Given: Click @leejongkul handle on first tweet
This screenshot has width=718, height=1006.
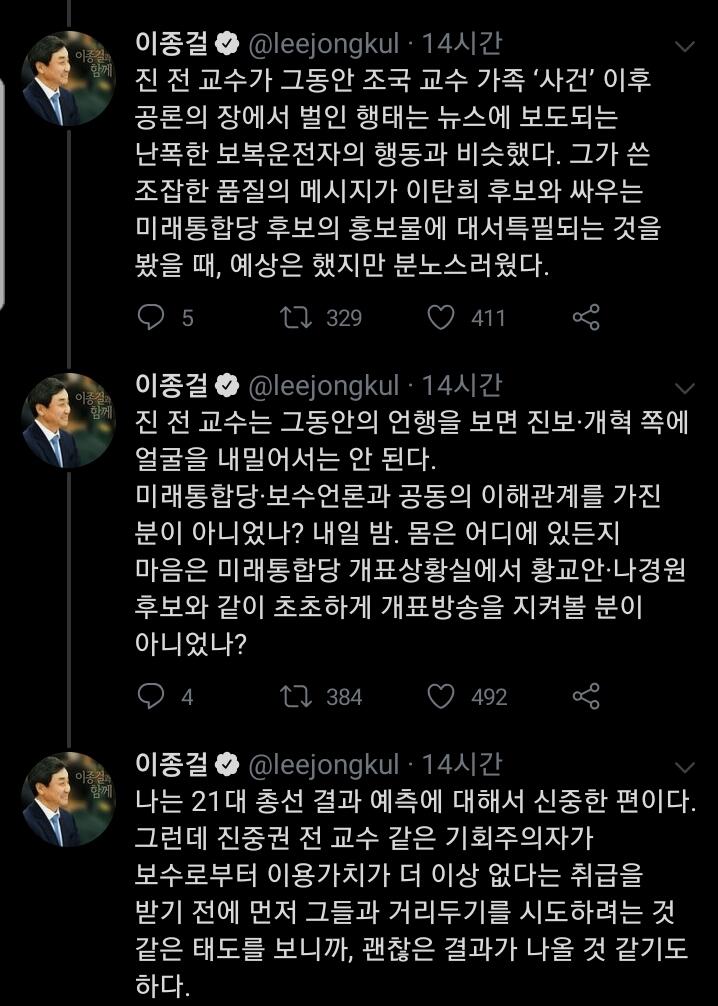Looking at the screenshot, I should coord(320,44).
